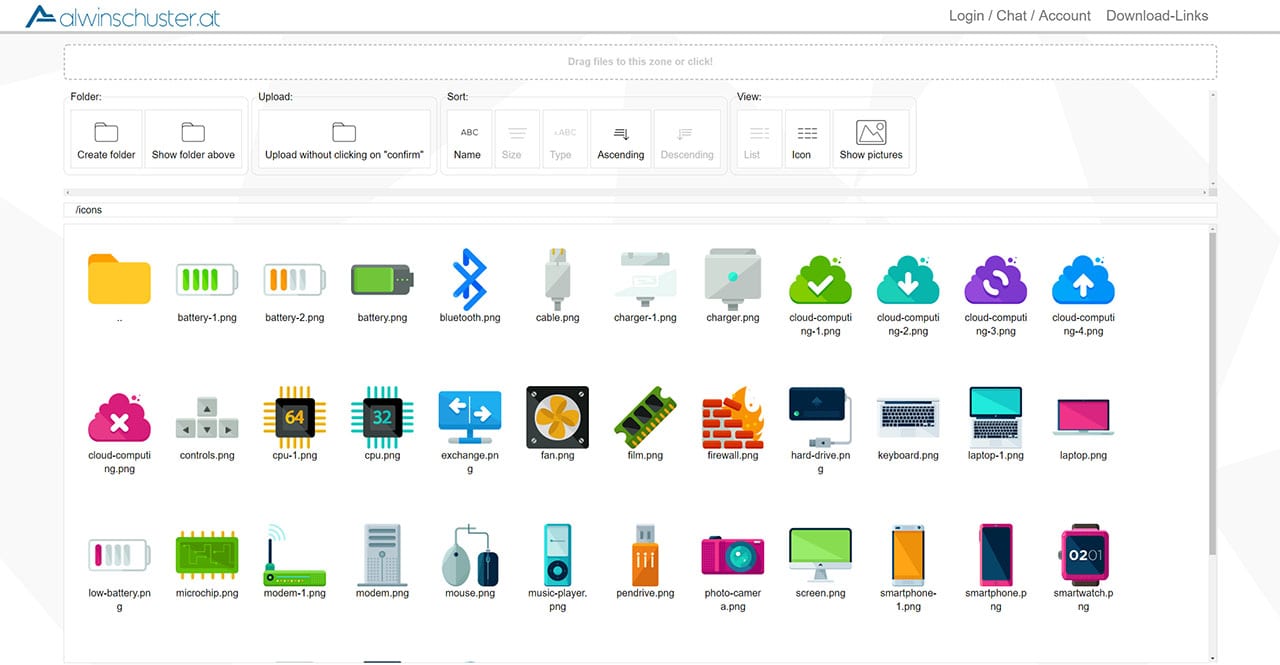
Task: Open the cpu-1.png chip icon
Action: click(294, 417)
